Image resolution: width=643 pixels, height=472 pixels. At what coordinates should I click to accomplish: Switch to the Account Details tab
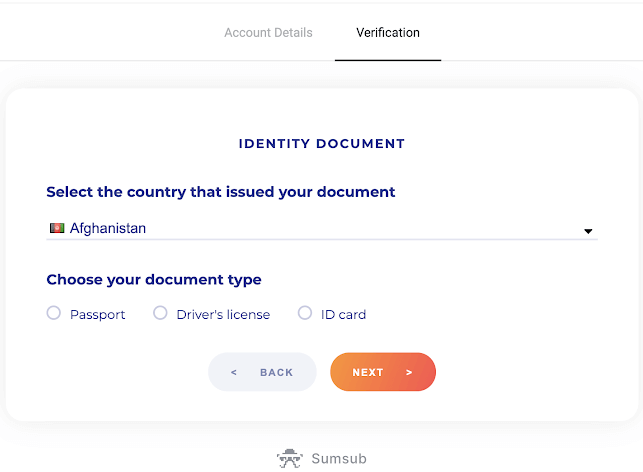[x=268, y=33]
